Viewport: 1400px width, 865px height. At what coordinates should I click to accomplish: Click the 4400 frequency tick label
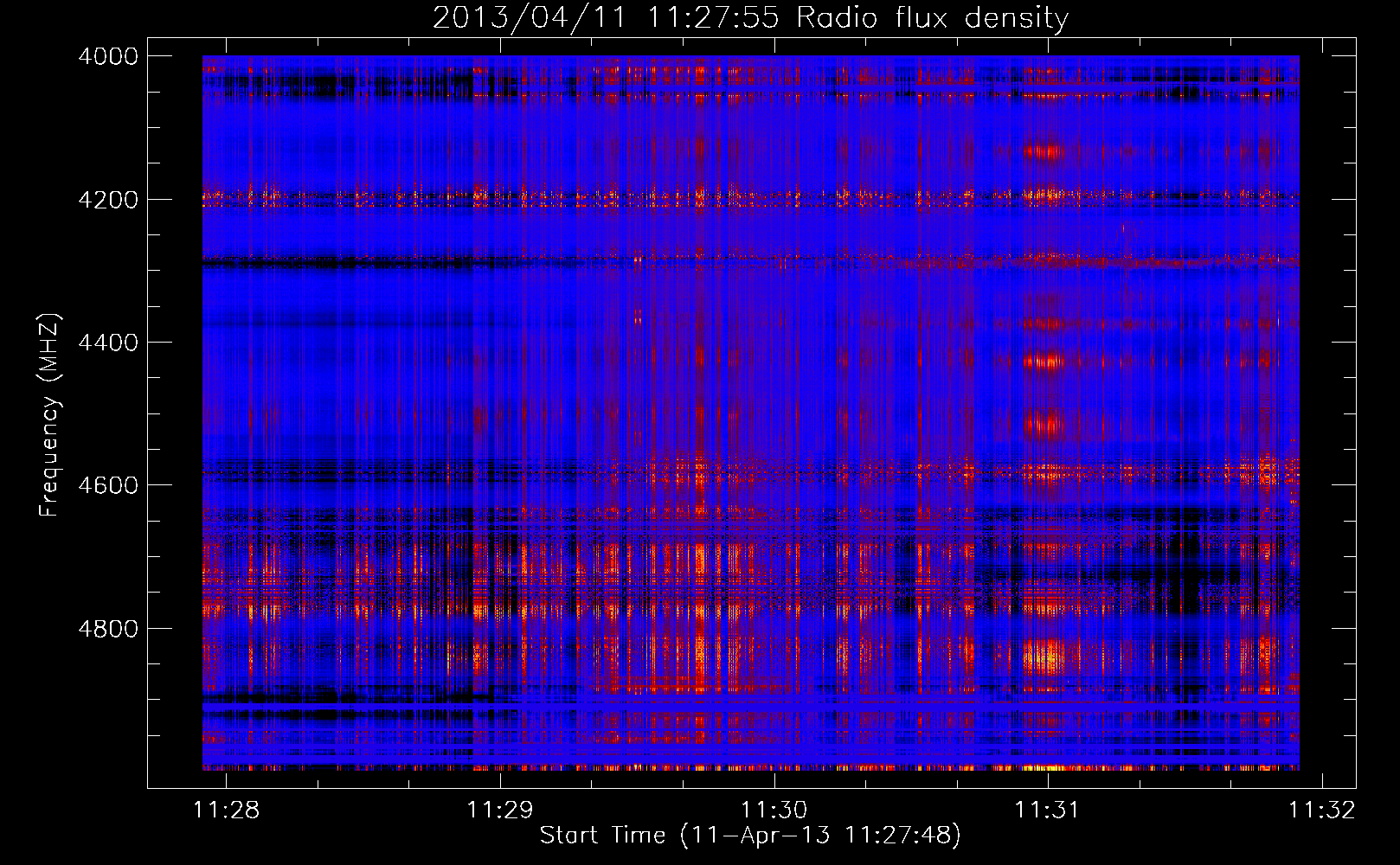coord(108,343)
